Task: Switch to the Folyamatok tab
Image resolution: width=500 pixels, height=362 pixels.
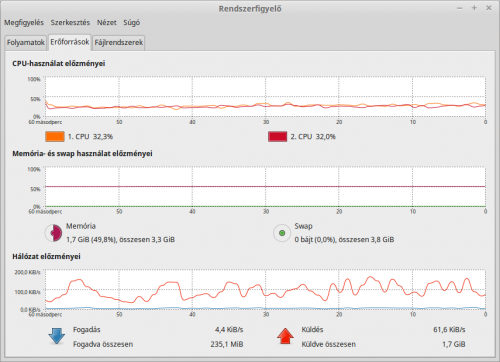Action: (x=26, y=43)
